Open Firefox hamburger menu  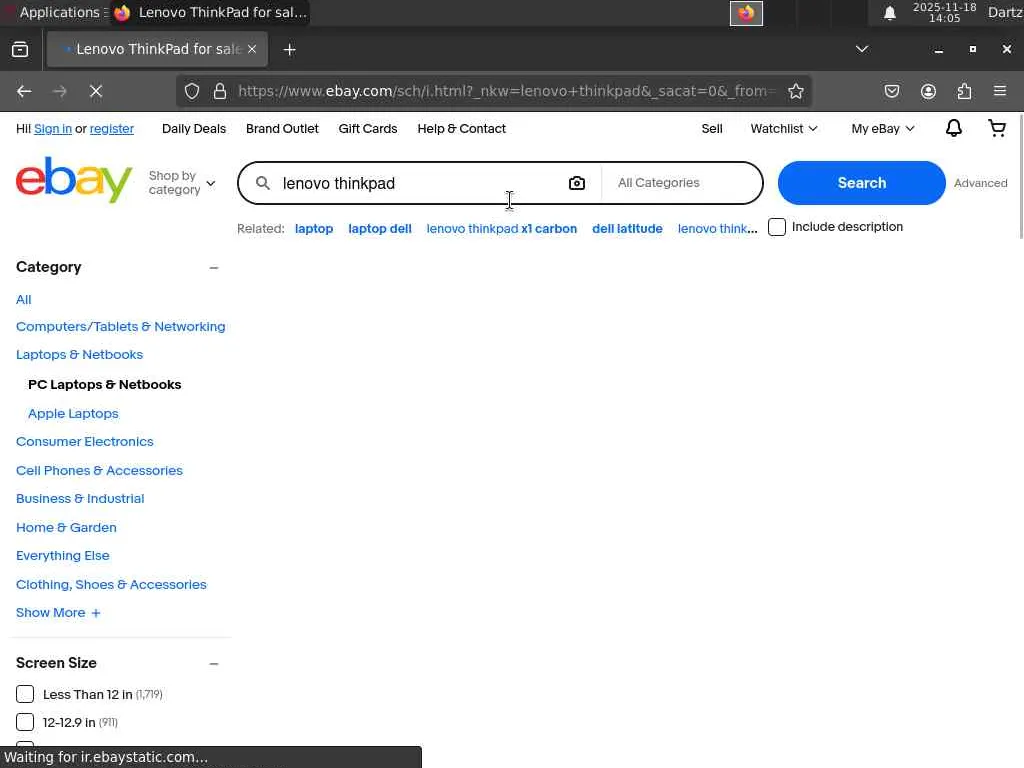[x=1000, y=91]
